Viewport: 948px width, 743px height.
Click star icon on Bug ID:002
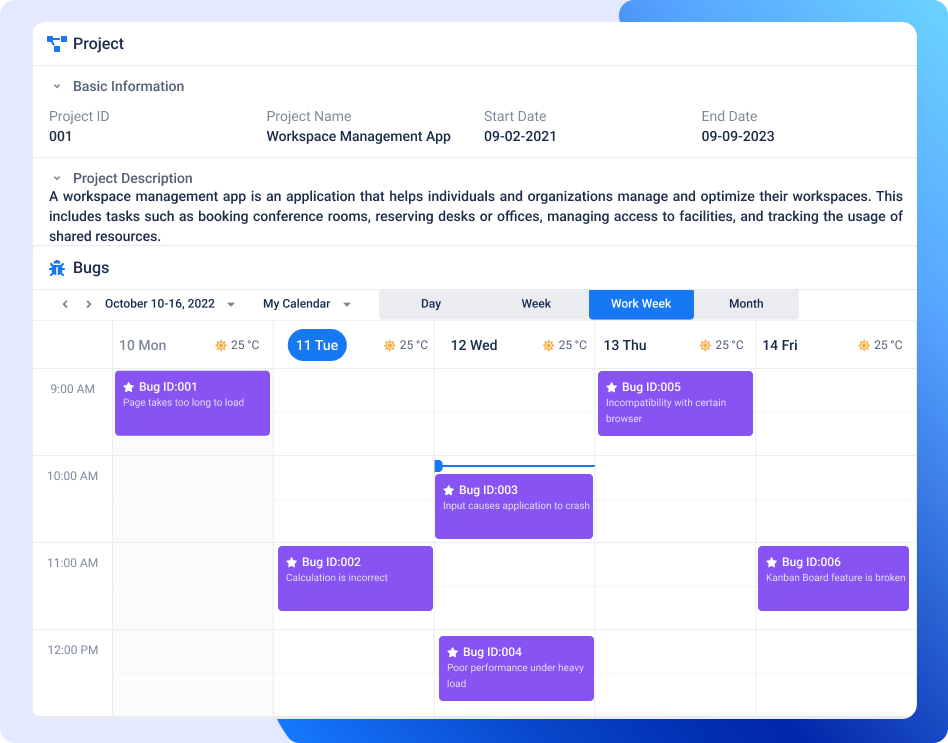(x=291, y=562)
